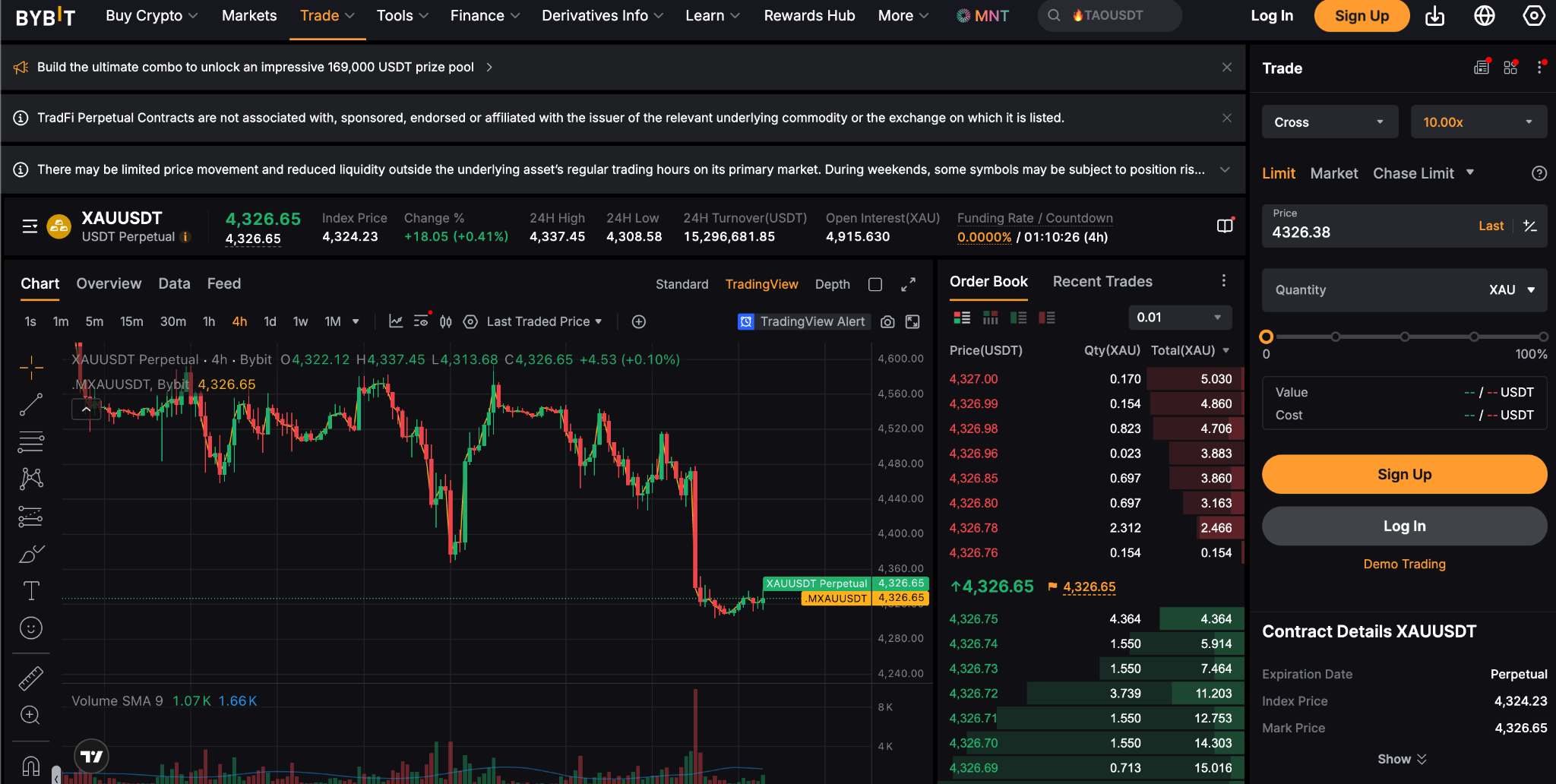Select the pattern drawing tool

coord(31,478)
